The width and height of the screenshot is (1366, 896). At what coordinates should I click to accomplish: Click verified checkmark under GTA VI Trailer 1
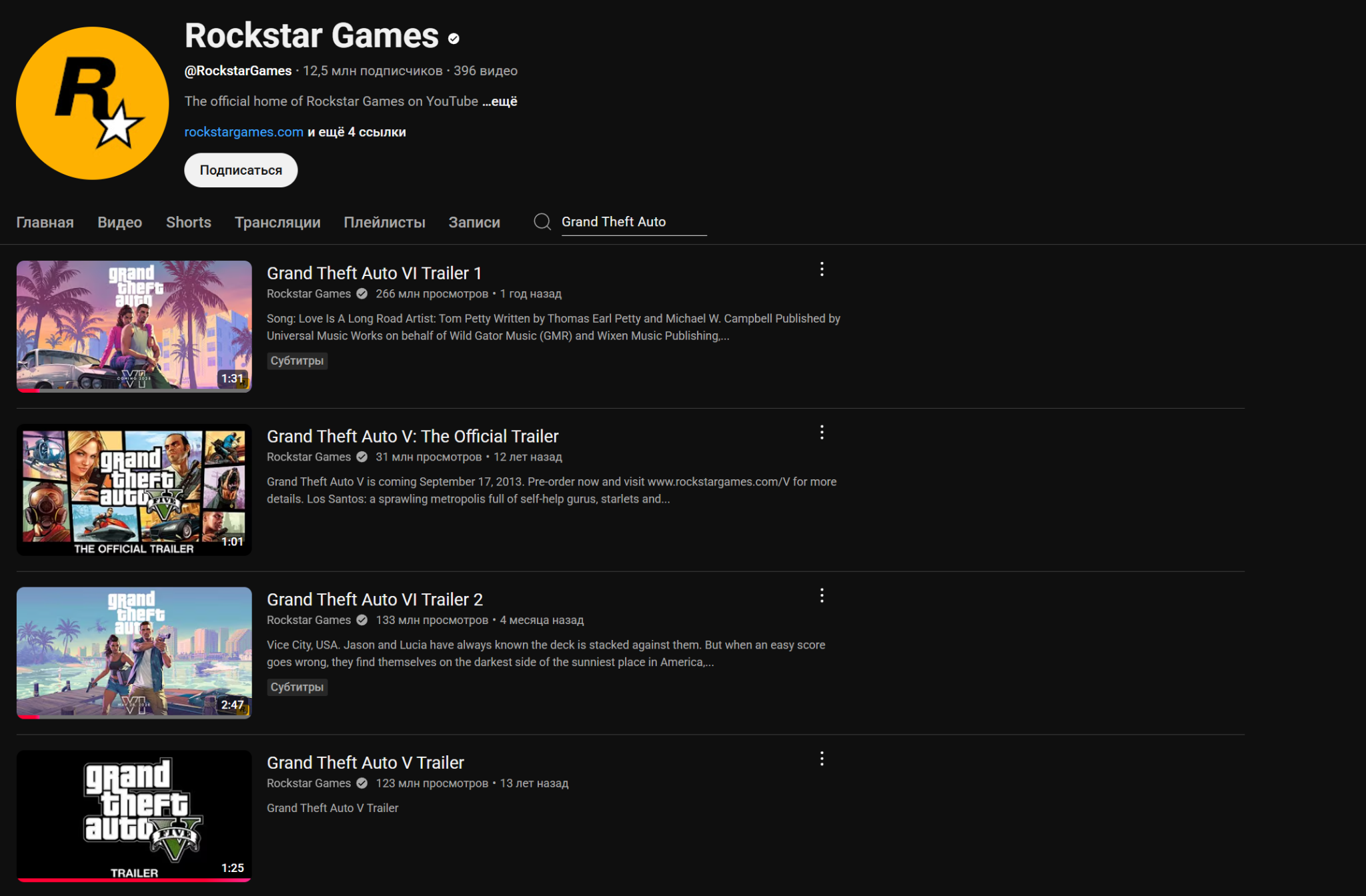(362, 294)
